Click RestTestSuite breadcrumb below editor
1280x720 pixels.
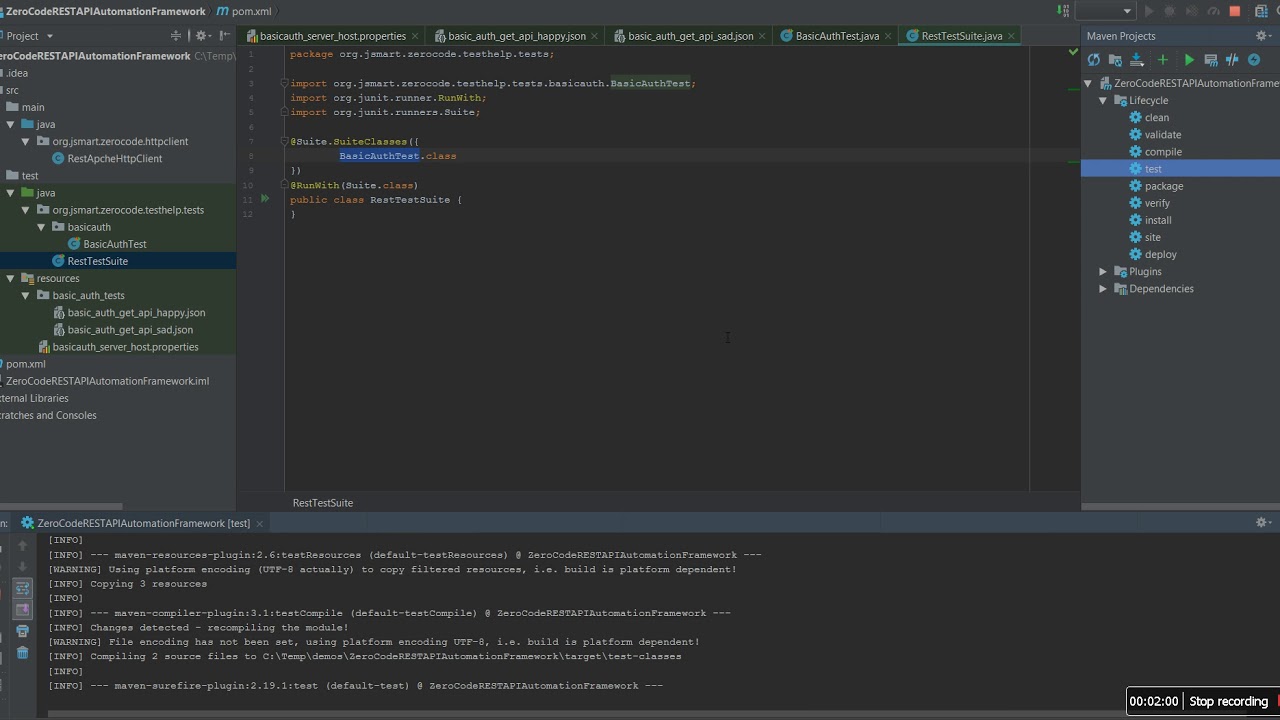323,503
